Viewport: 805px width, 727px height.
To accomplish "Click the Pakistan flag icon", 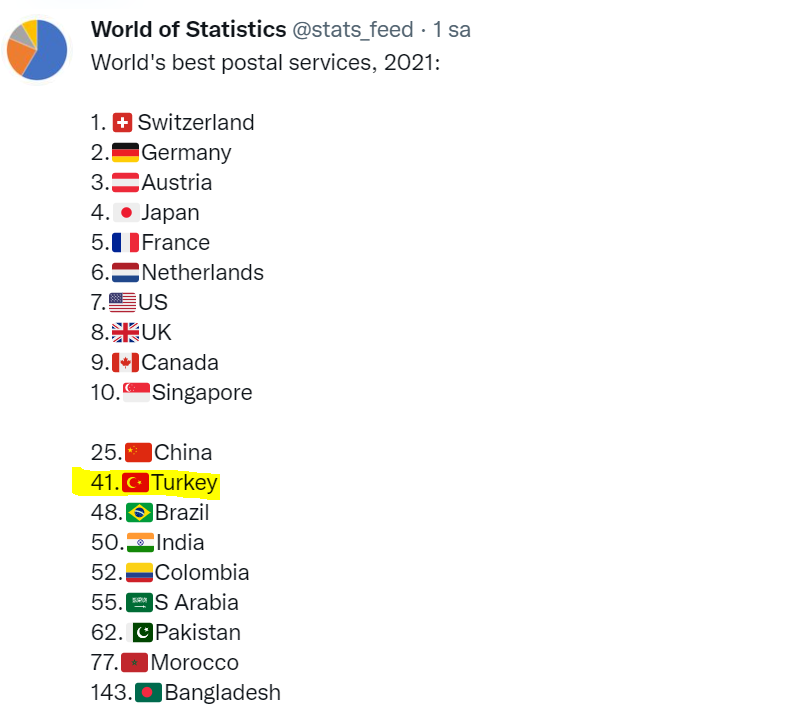I will pyautogui.click(x=140, y=633).
